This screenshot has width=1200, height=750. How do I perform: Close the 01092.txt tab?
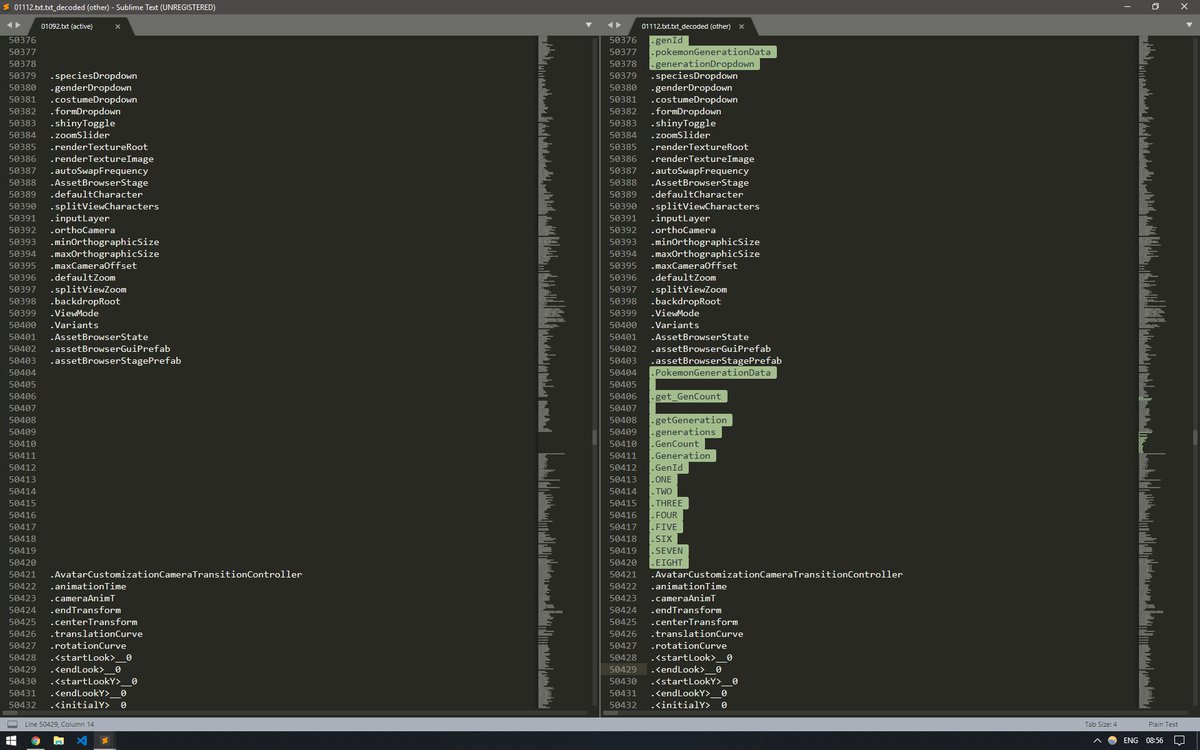pyautogui.click(x=117, y=26)
